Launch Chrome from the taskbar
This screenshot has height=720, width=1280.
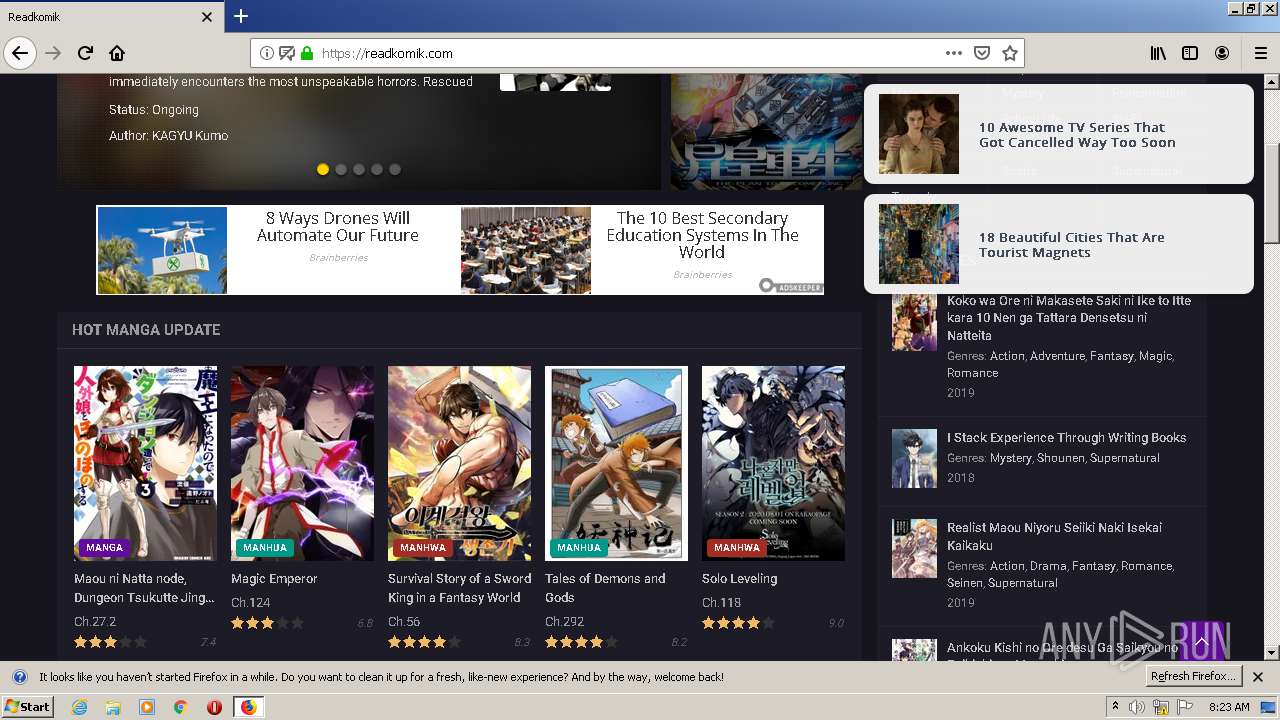pos(181,707)
